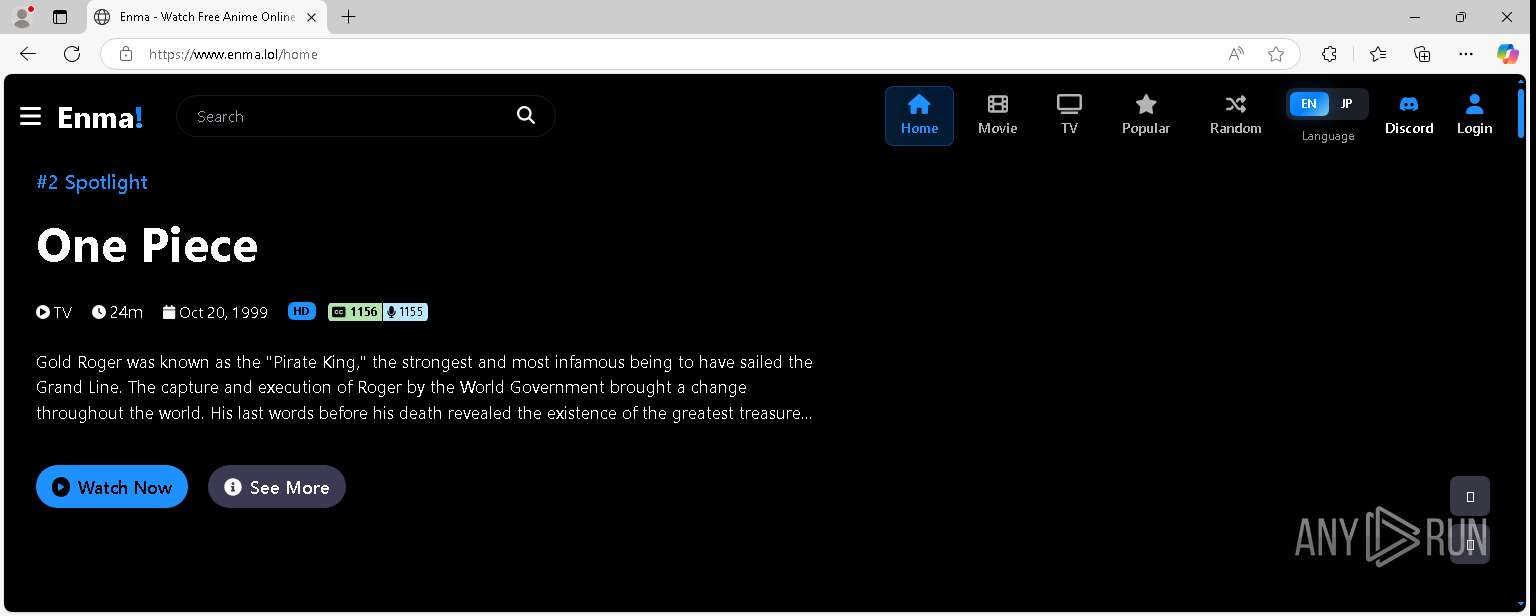1536x616 pixels.
Task: Open the Popular anime page
Action: coord(1146,116)
